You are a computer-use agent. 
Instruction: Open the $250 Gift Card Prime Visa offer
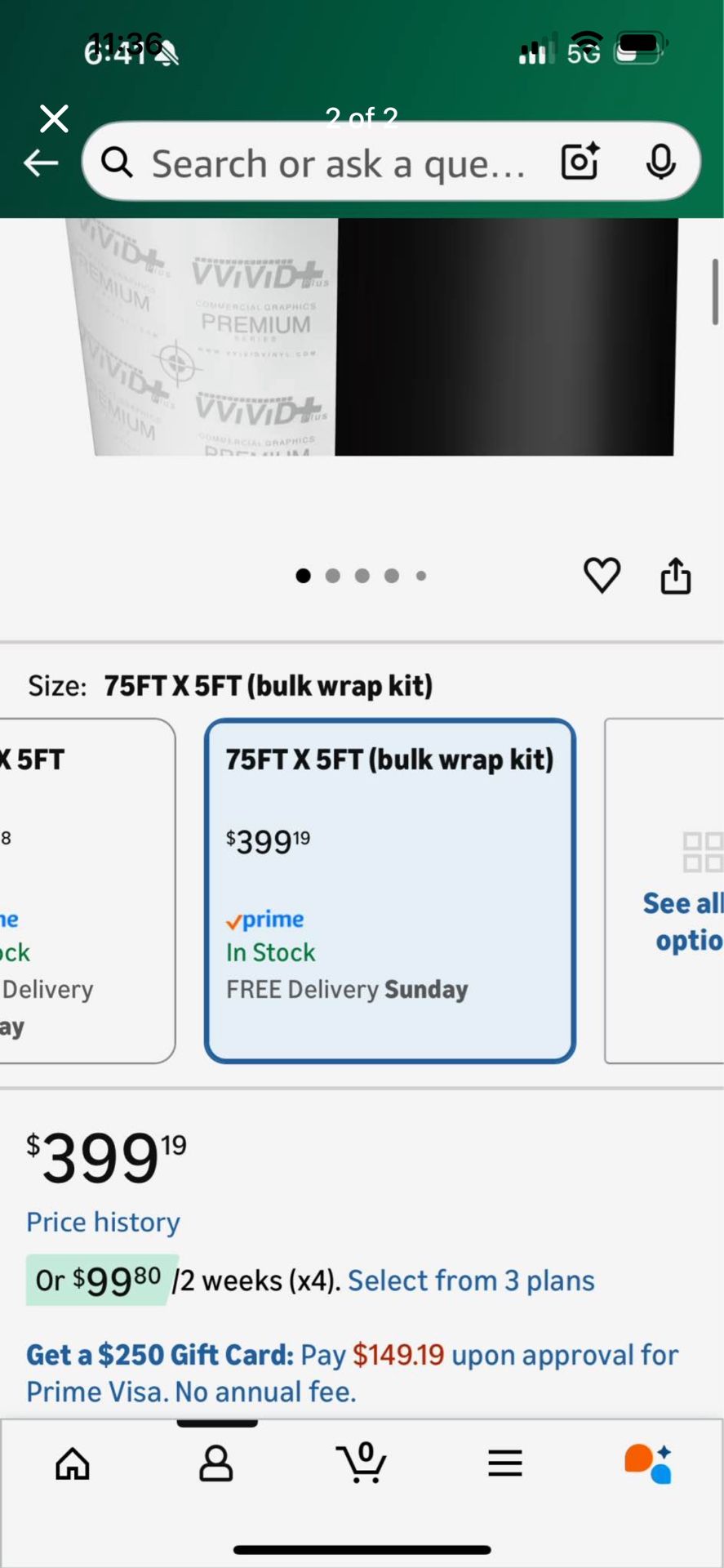coord(352,1373)
